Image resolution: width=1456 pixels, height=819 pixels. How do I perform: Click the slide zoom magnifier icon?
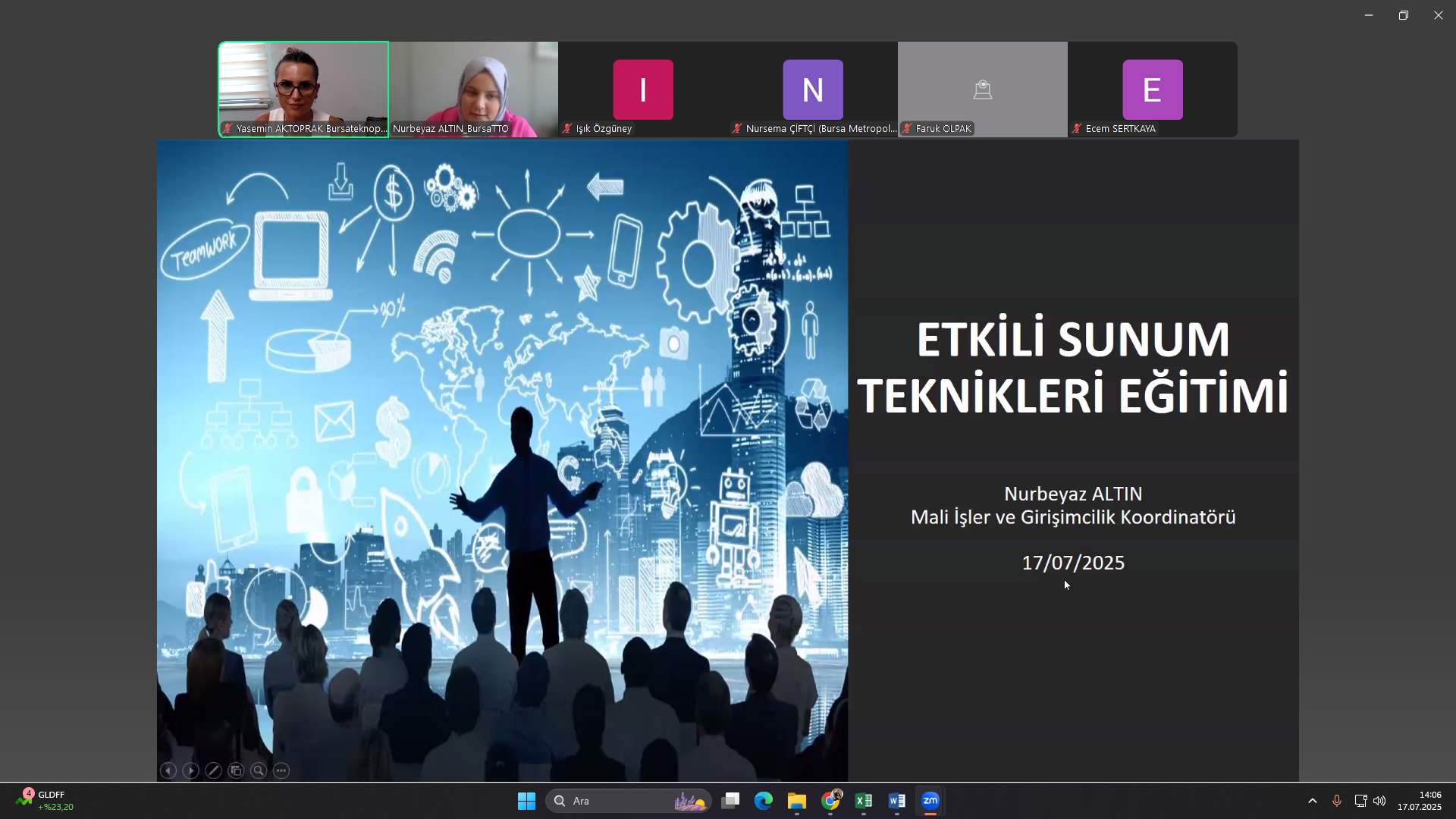[x=259, y=770]
